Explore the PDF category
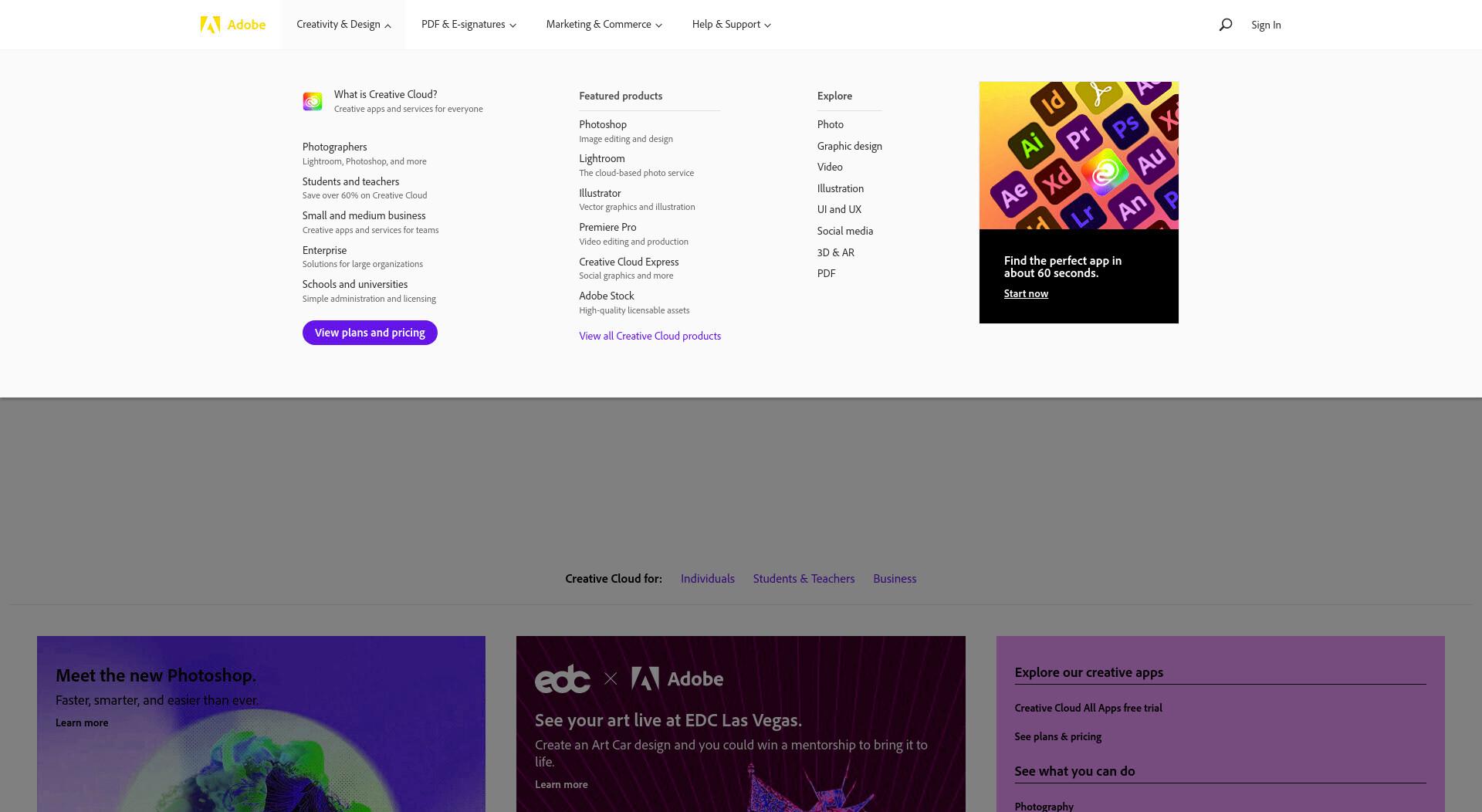The height and width of the screenshot is (812, 1482). point(826,273)
